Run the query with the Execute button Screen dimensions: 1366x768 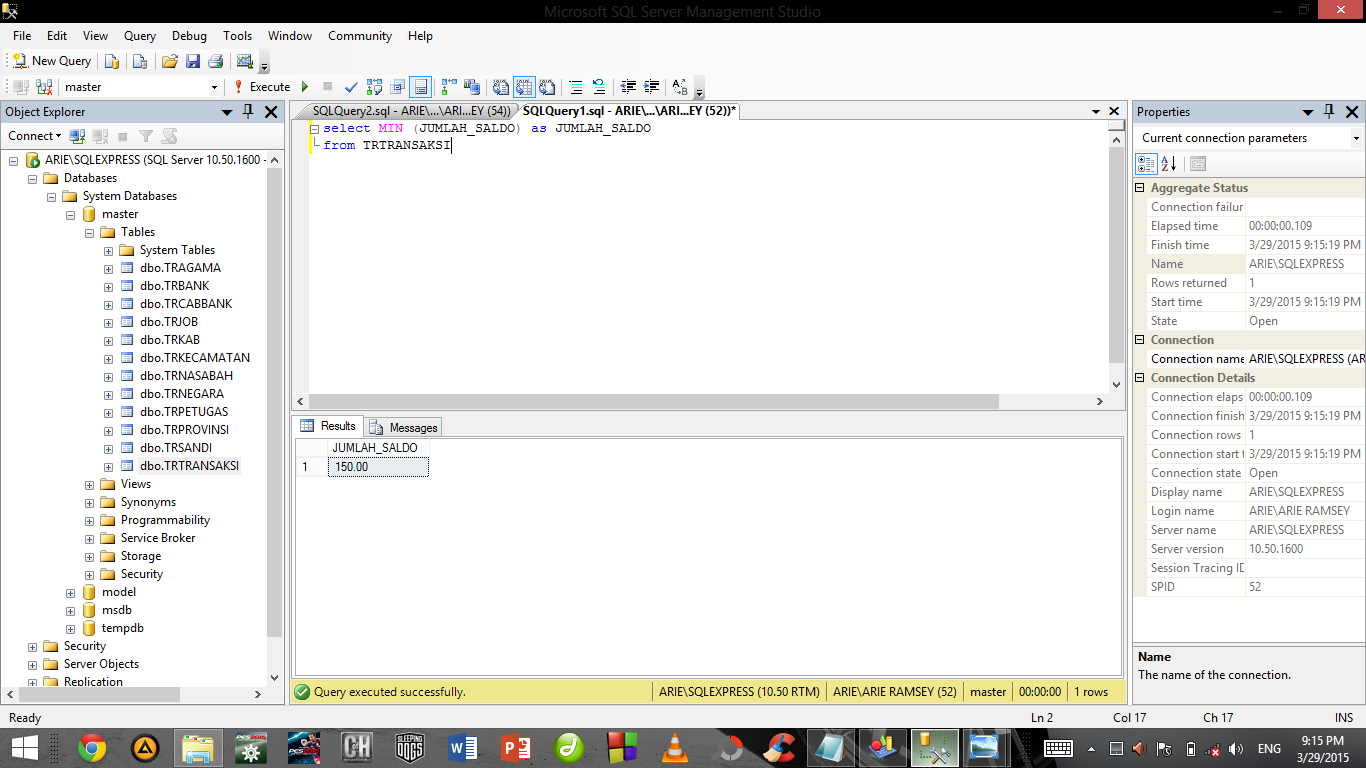pyautogui.click(x=262, y=87)
